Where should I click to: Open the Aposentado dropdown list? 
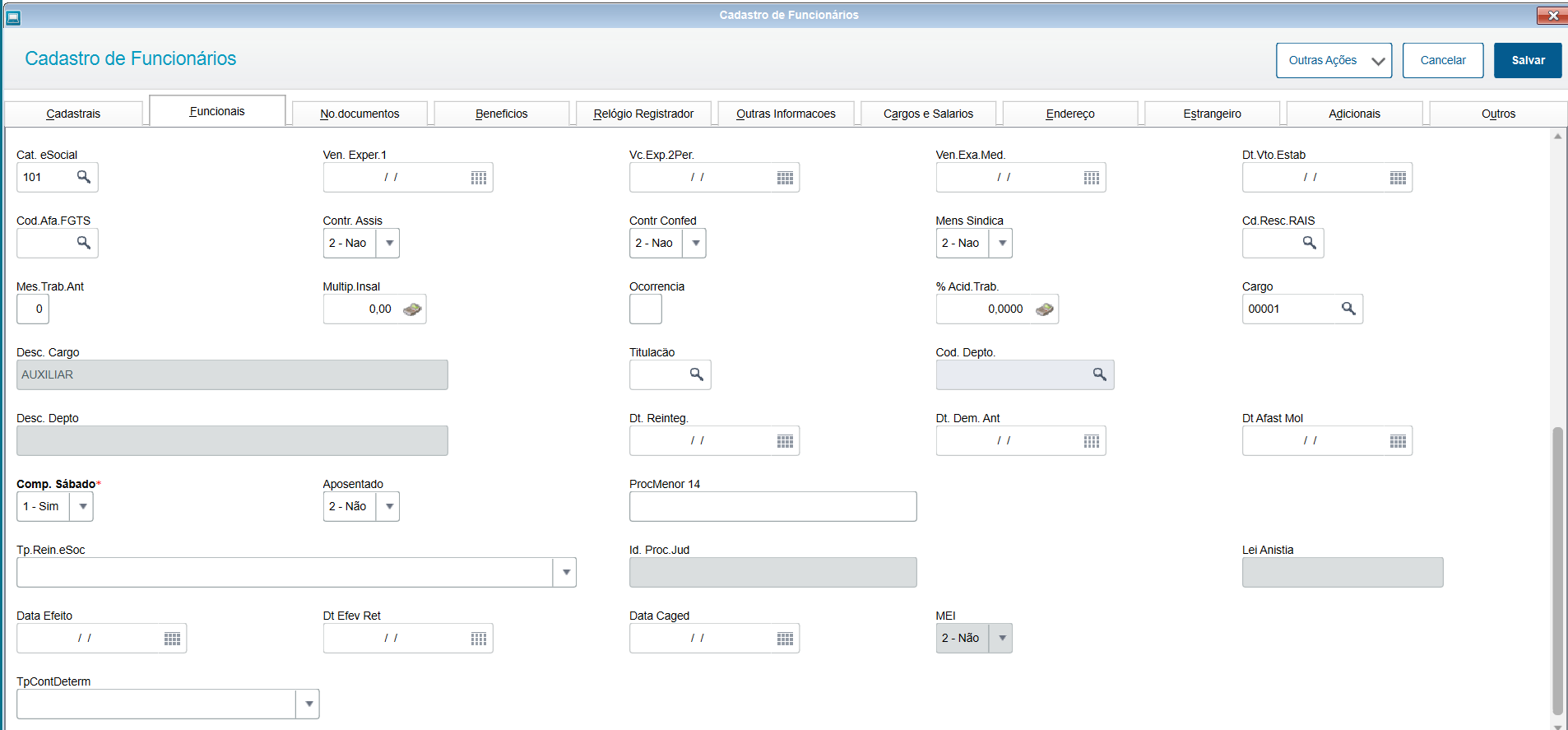click(x=388, y=506)
